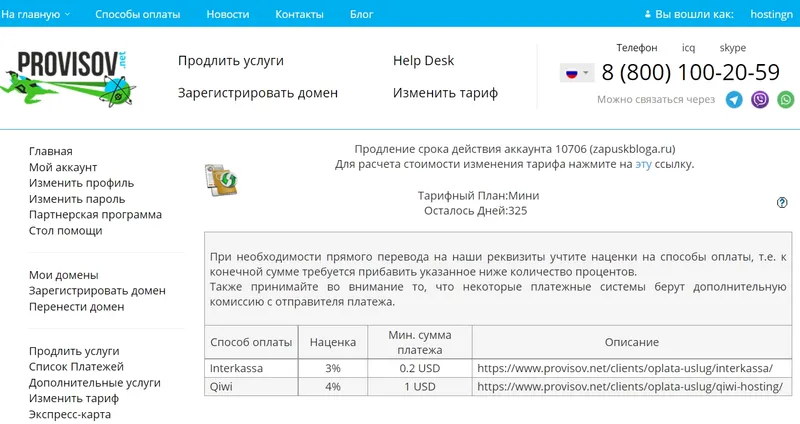
Task: Open sidebar item 'Экспресс-карта'
Action: click(69, 414)
